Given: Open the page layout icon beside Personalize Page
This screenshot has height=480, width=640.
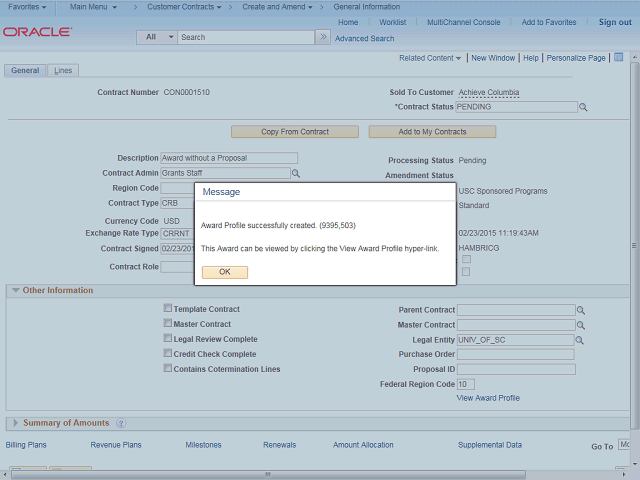Looking at the screenshot, I should point(619,58).
